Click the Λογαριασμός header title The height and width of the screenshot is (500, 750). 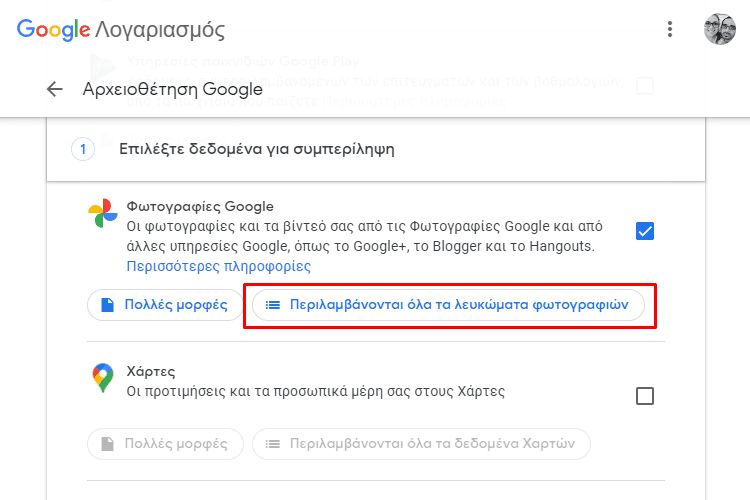(x=160, y=30)
